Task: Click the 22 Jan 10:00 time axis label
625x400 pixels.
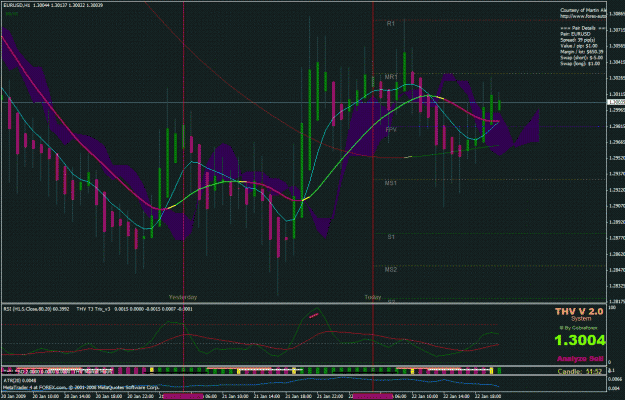Action: click(426, 397)
